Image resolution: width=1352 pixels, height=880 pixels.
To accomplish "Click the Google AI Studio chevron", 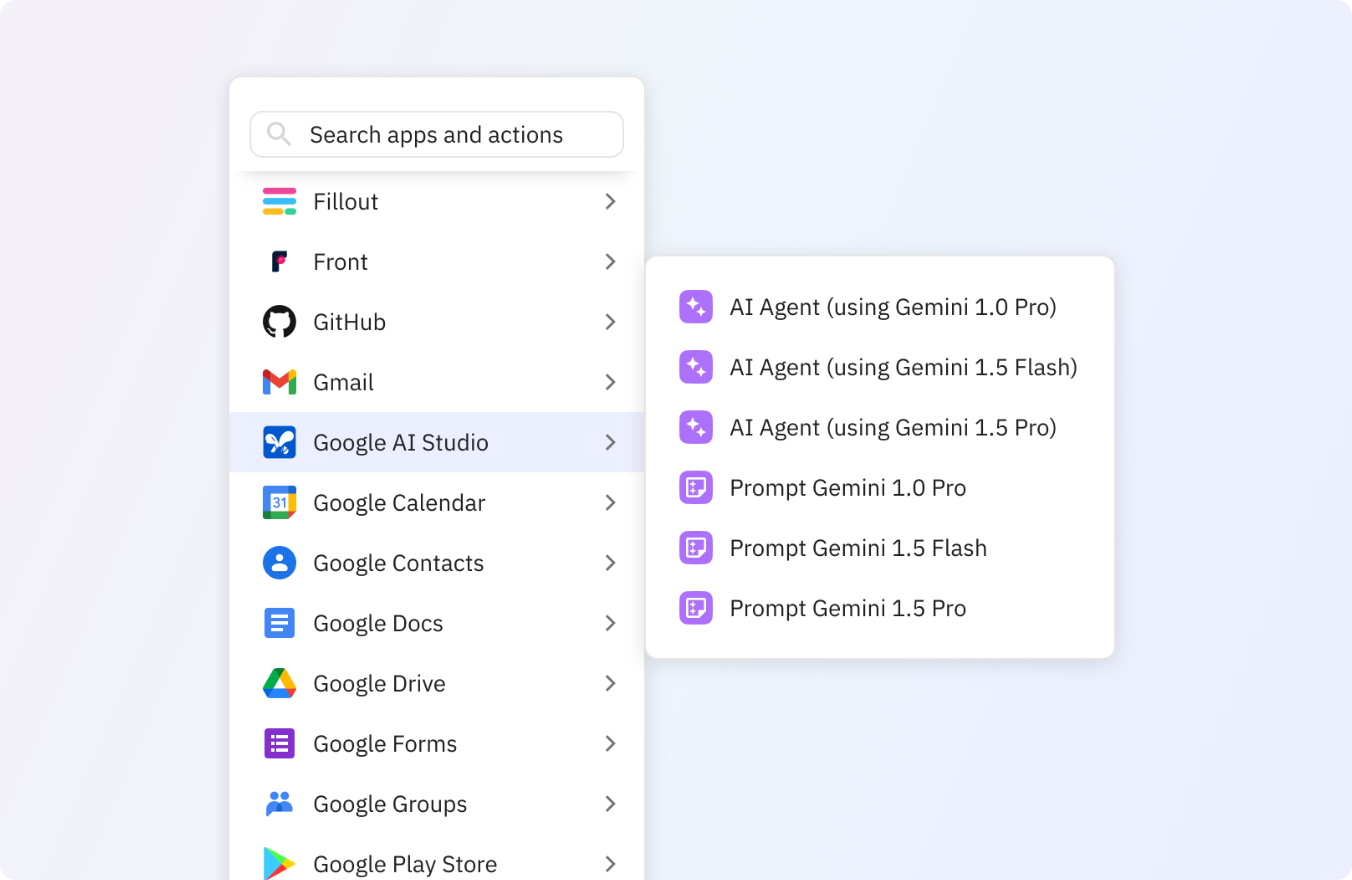I will coord(610,442).
